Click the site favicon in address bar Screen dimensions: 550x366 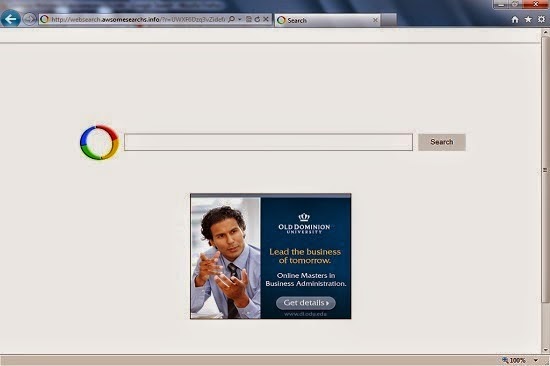(x=44, y=19)
